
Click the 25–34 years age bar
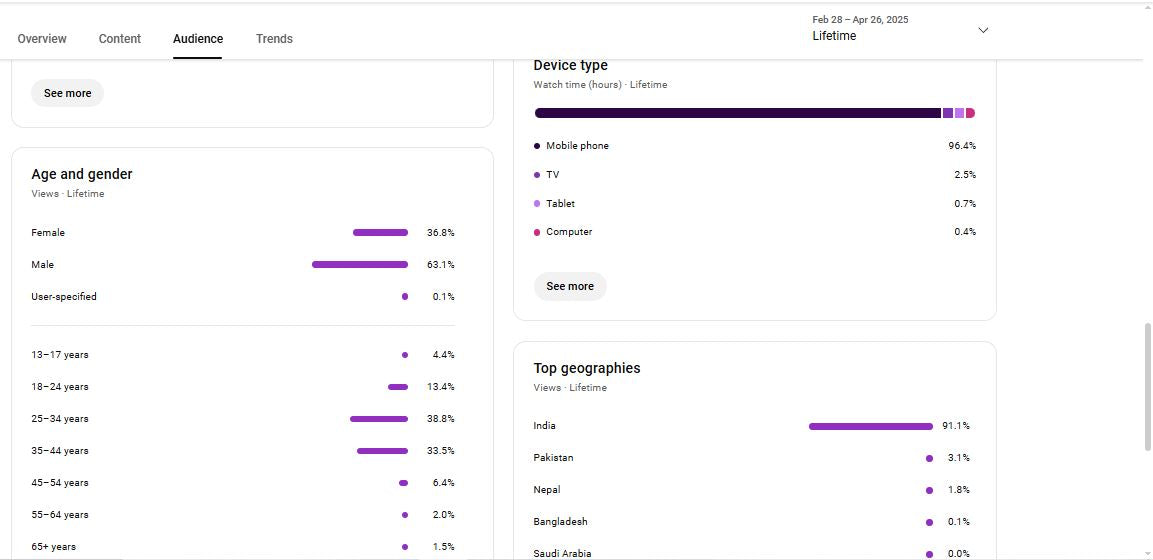pos(379,419)
